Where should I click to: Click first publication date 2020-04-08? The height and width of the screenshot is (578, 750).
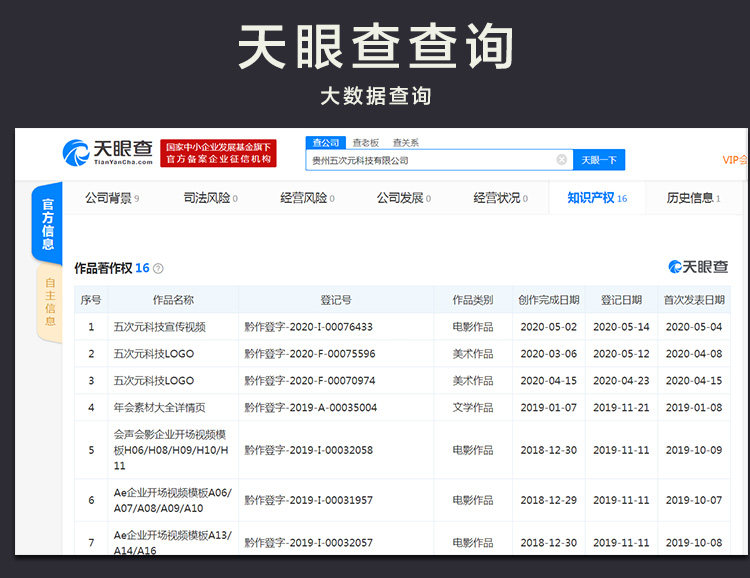tap(694, 354)
